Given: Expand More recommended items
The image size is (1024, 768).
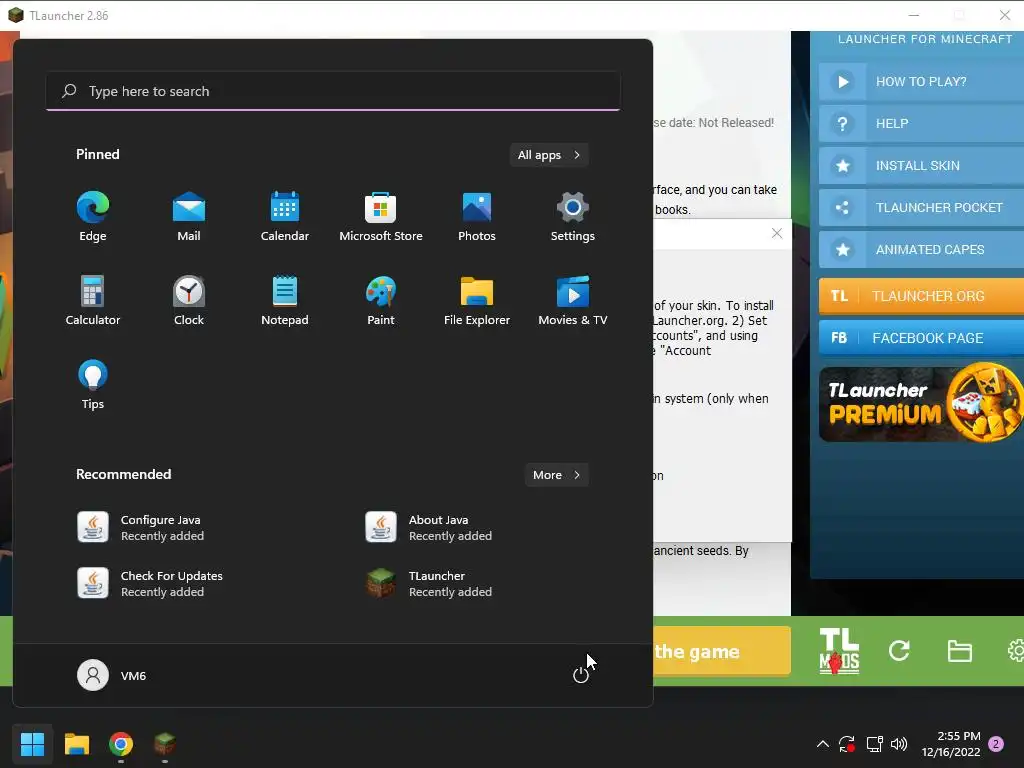Looking at the screenshot, I should pos(556,475).
